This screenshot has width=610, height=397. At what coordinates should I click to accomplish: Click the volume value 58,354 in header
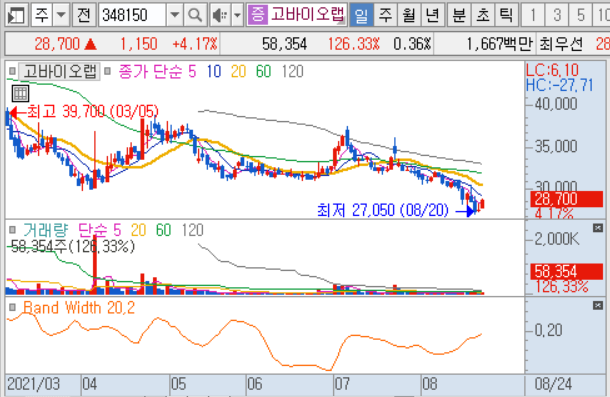tap(284, 44)
